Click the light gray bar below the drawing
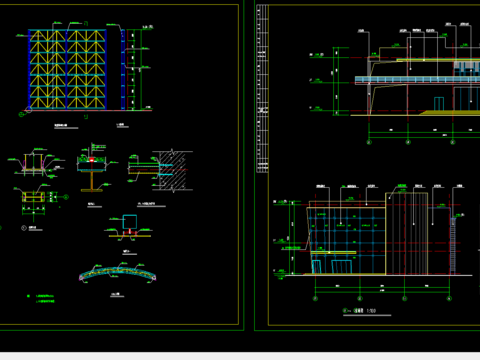The image size is (480, 360). 240,356
